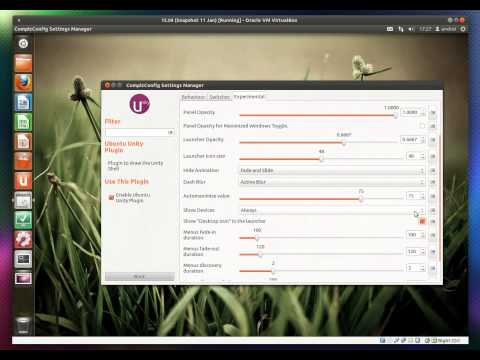The height and width of the screenshot is (360, 480).
Task: Click the Launcher icon size spinner arrows
Action: [423, 156]
